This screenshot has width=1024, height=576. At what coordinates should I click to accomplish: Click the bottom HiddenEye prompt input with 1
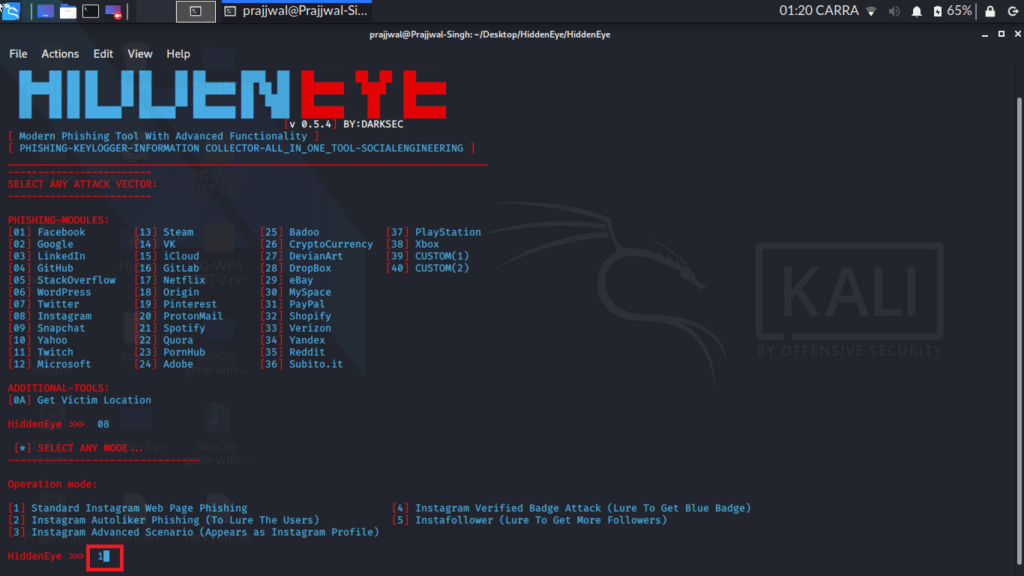(x=104, y=556)
